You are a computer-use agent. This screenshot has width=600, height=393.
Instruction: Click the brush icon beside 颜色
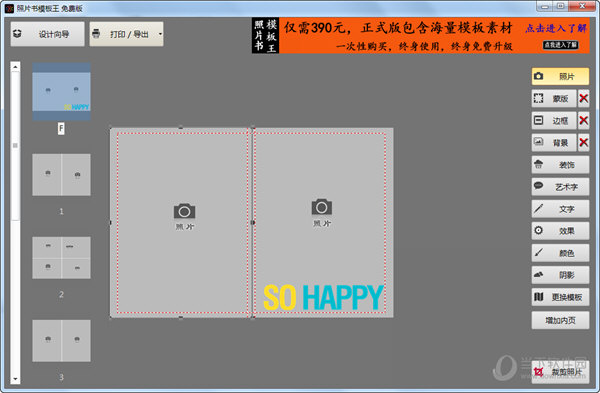click(538, 252)
